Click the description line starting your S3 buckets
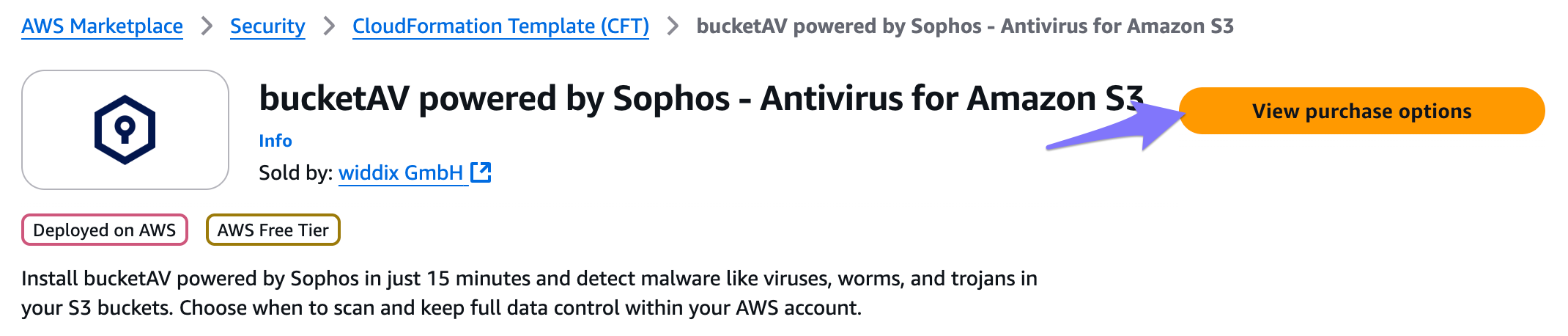Viewport: 1568px width, 336px height. pos(441,307)
